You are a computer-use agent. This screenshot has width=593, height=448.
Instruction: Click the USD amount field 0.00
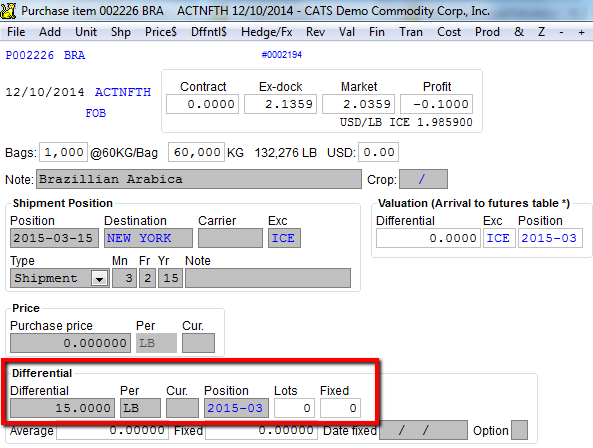[378, 152]
